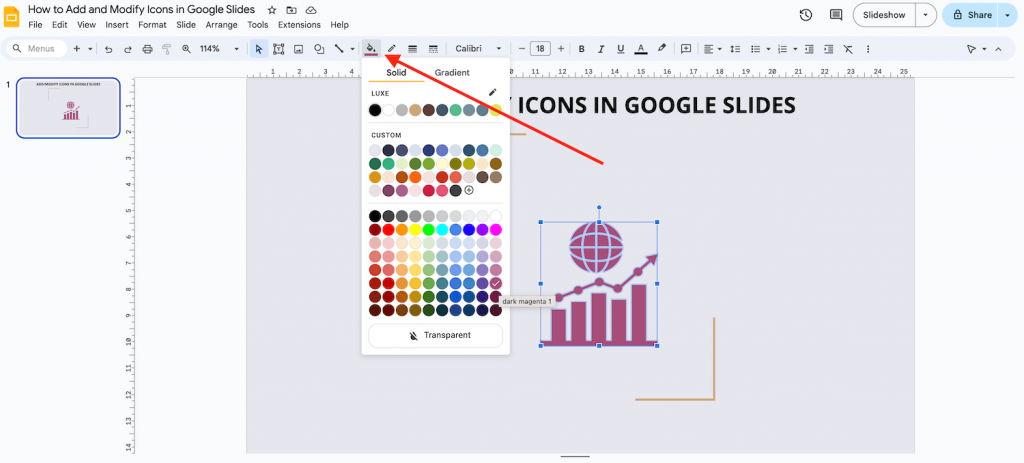This screenshot has width=1024, height=463.
Task: Click the font size field showing 18
Action: (541, 49)
